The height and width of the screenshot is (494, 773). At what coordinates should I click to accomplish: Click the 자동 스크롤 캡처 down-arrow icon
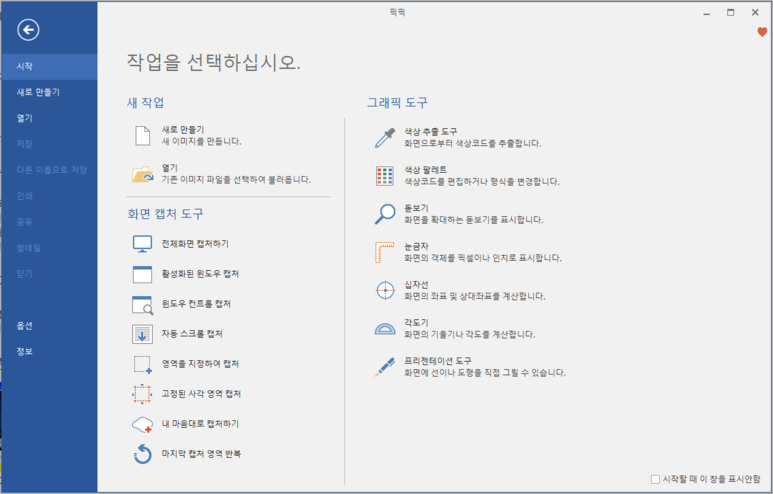[142, 334]
